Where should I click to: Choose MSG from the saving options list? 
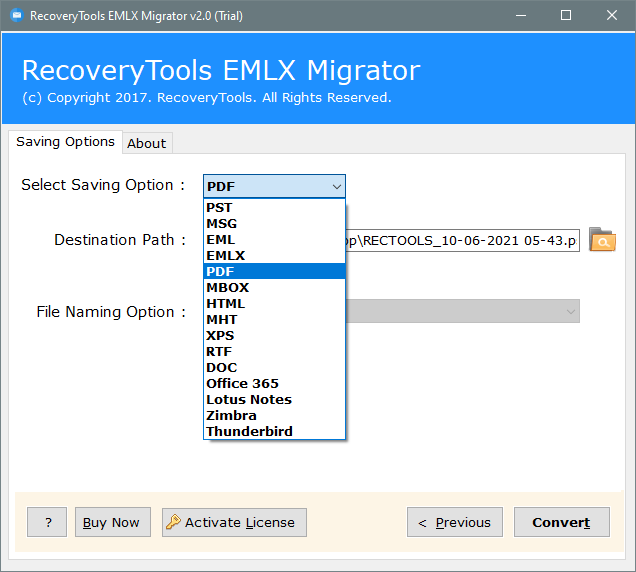coord(274,224)
